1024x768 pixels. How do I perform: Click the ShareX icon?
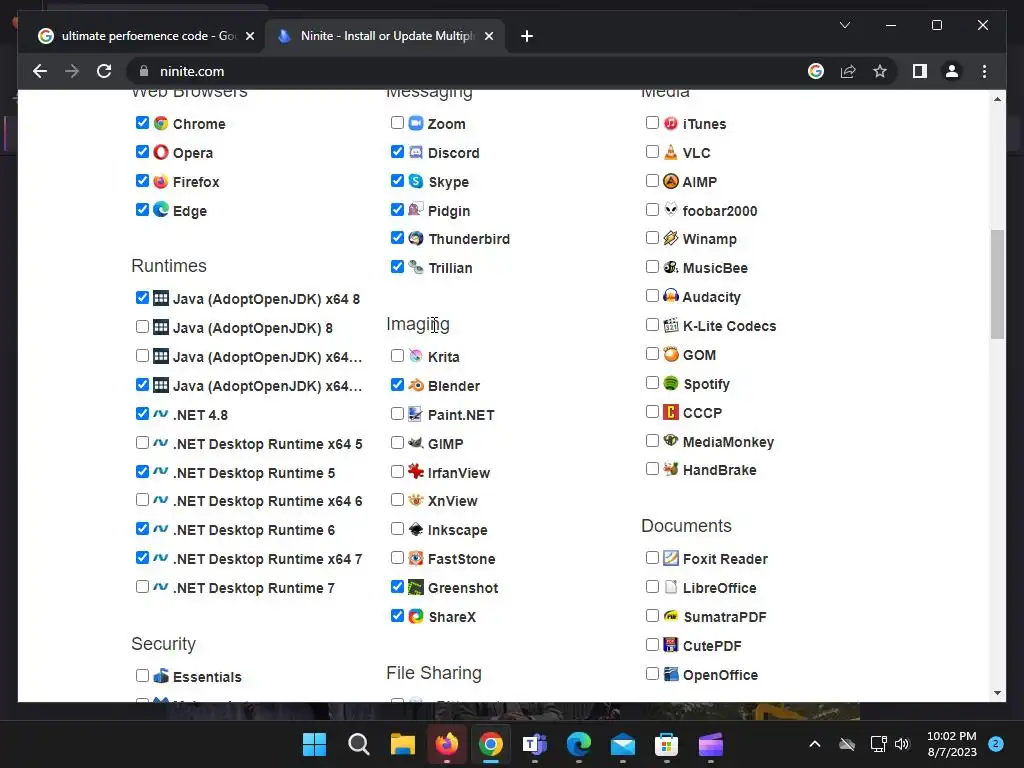coord(416,616)
